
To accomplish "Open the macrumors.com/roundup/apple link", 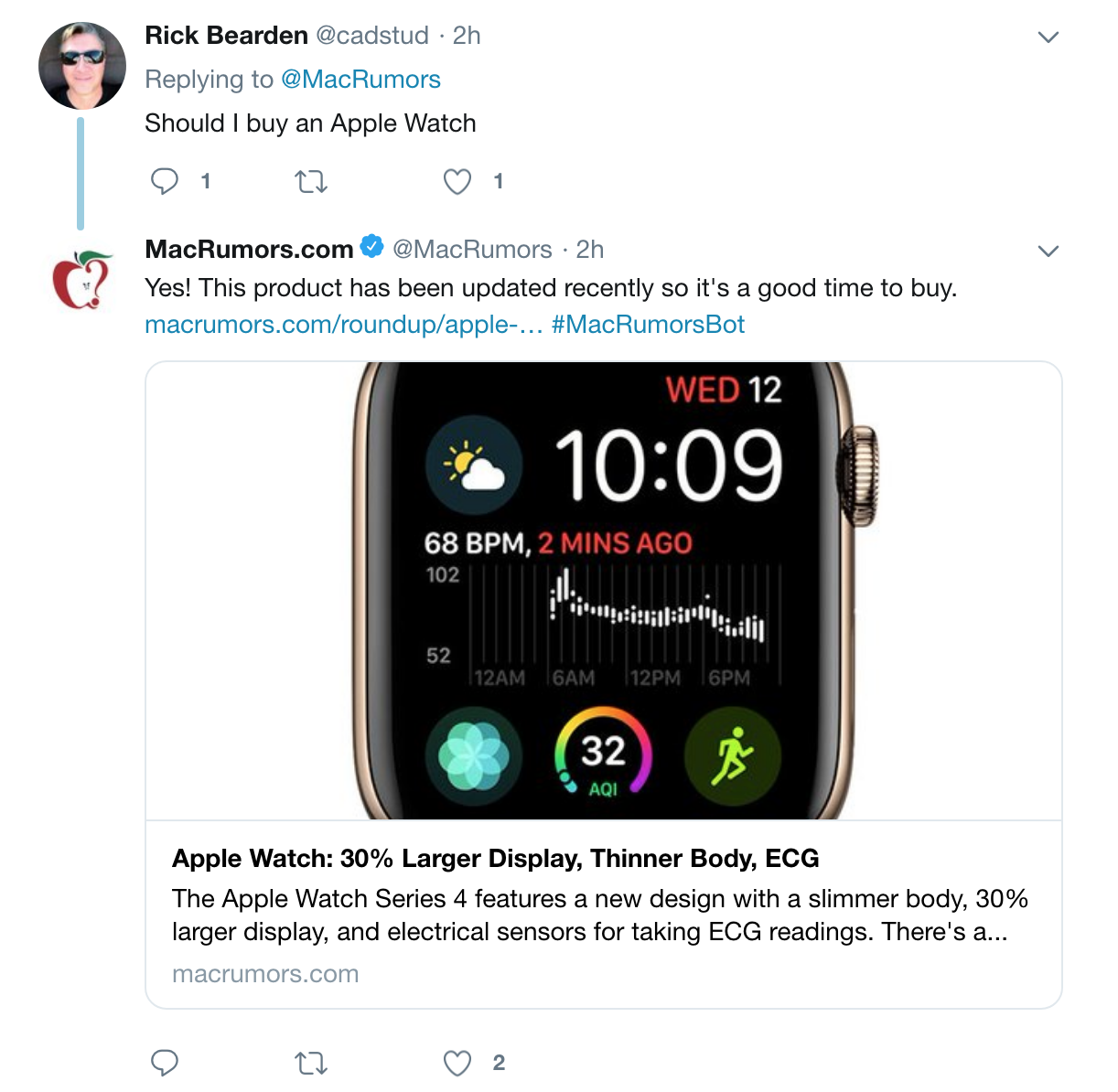I will coord(344,325).
